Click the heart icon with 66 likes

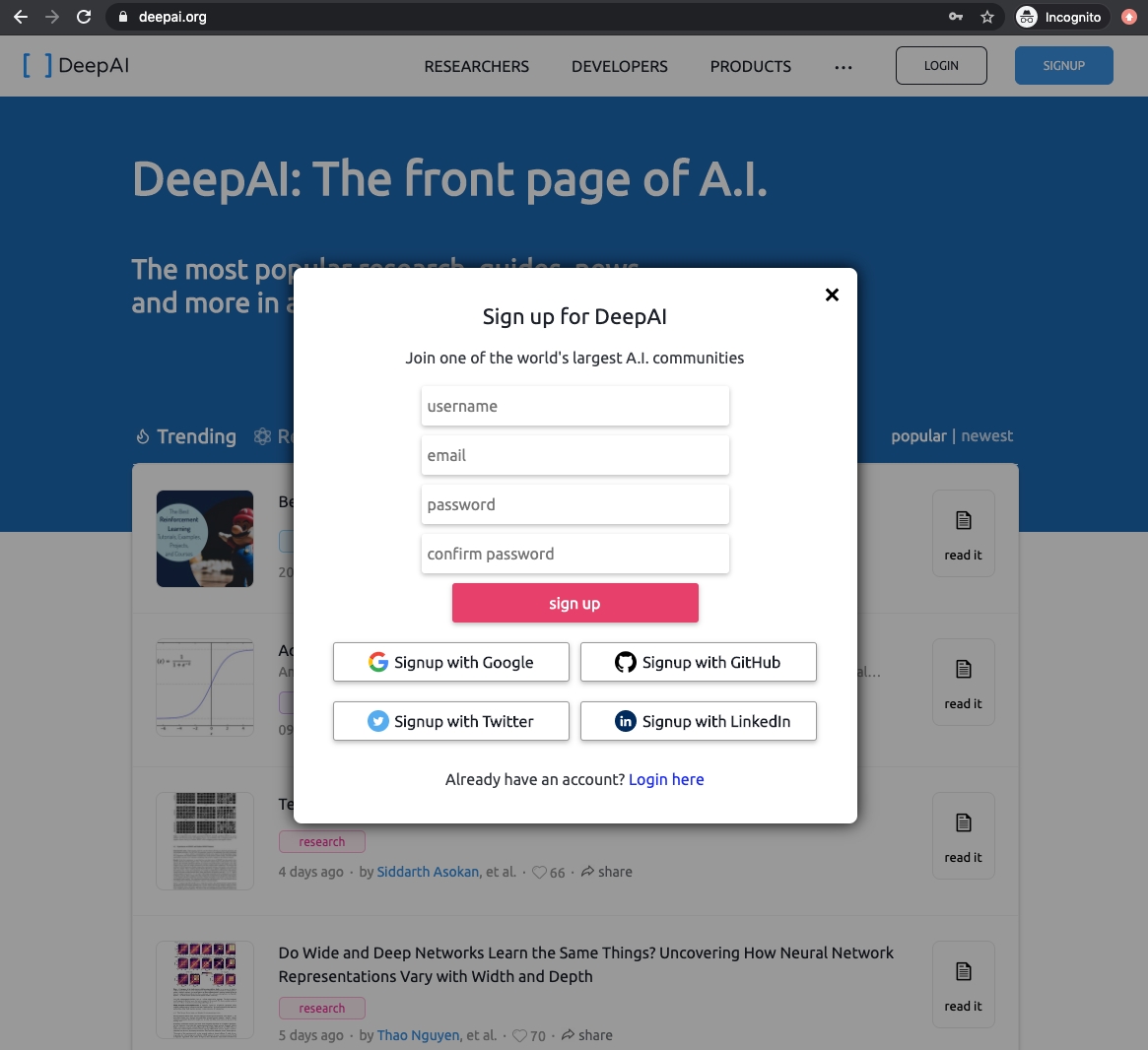539,872
